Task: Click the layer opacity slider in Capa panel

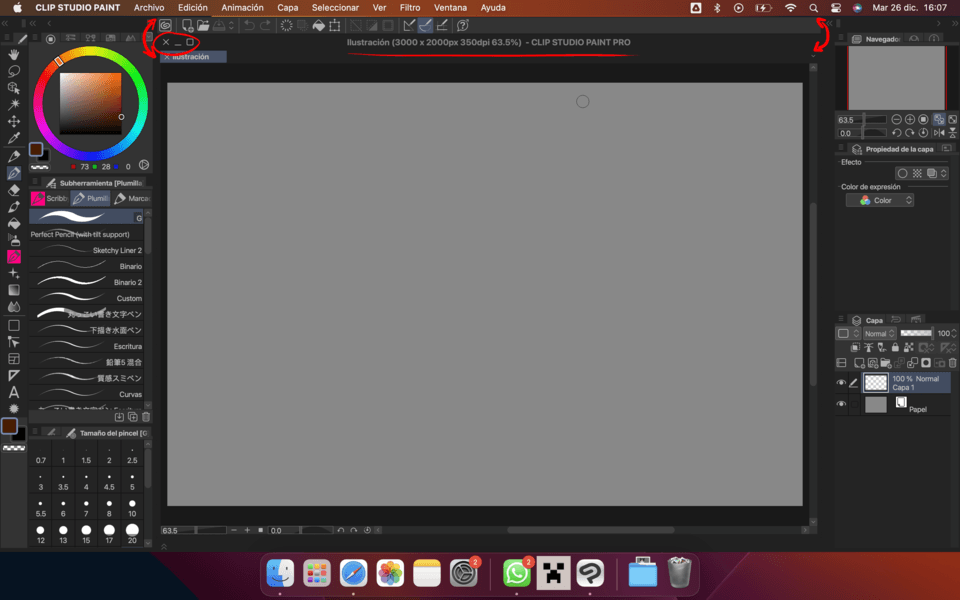Action: [916, 333]
